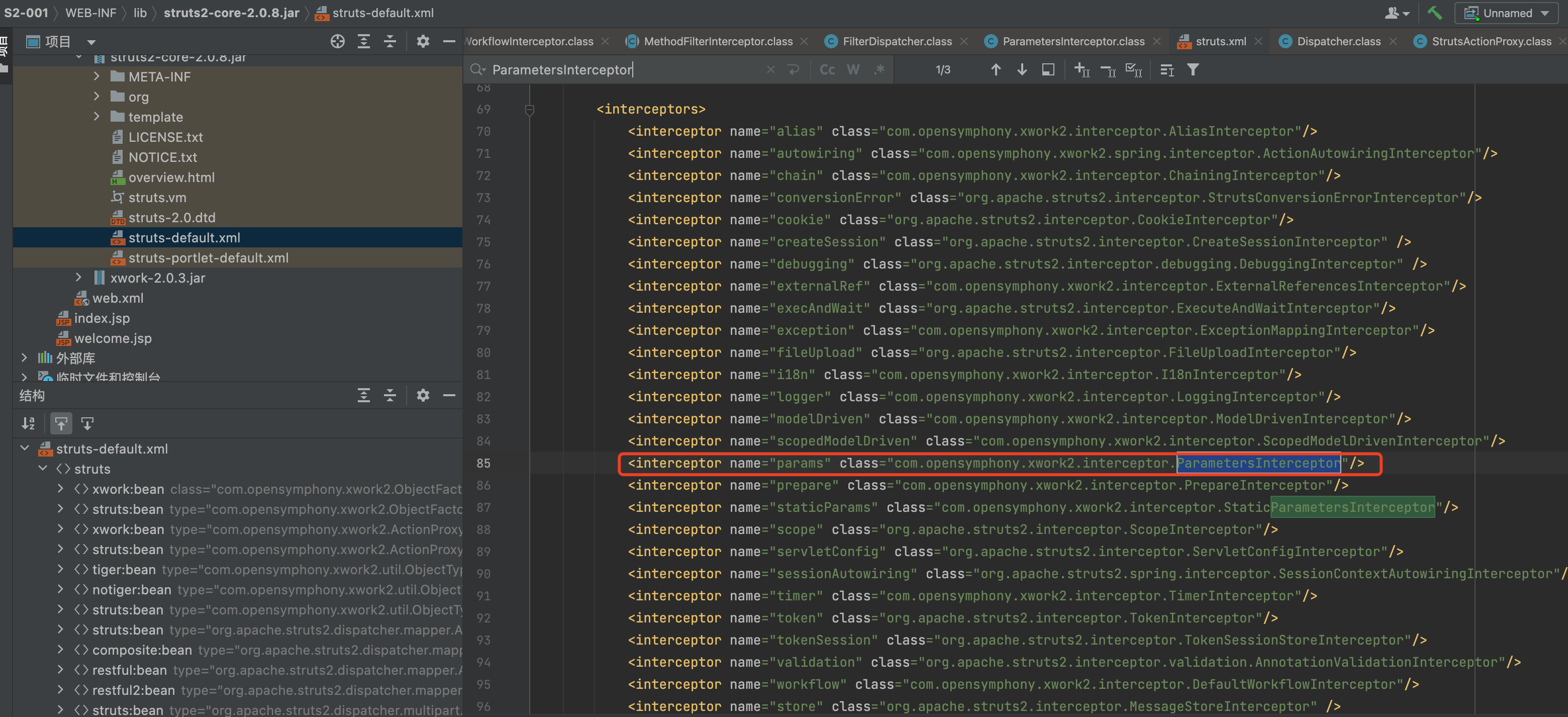Select all occurrences icon in find bar
This screenshot has height=717, width=1568.
(x=1133, y=69)
